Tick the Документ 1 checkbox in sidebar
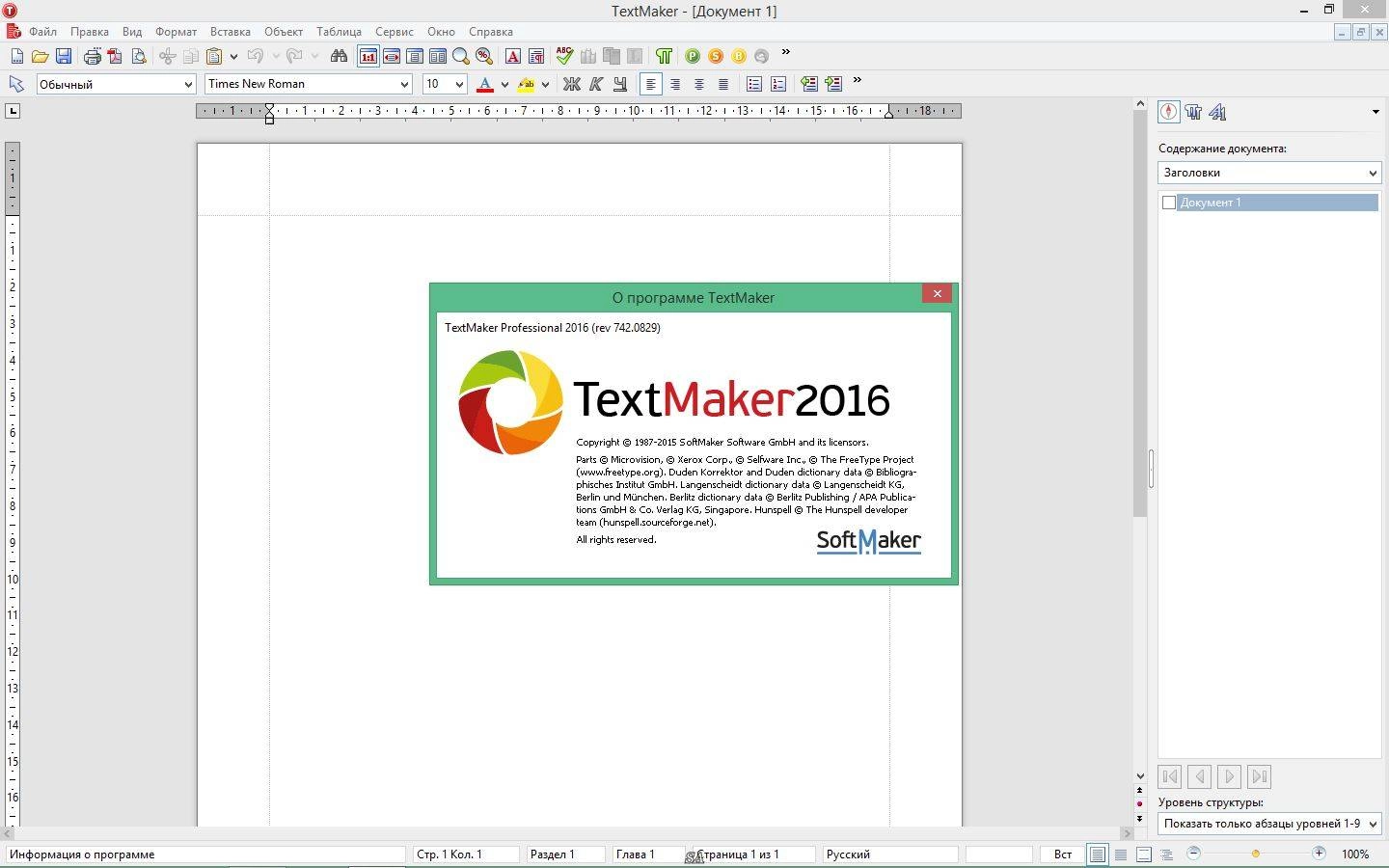 [1169, 203]
